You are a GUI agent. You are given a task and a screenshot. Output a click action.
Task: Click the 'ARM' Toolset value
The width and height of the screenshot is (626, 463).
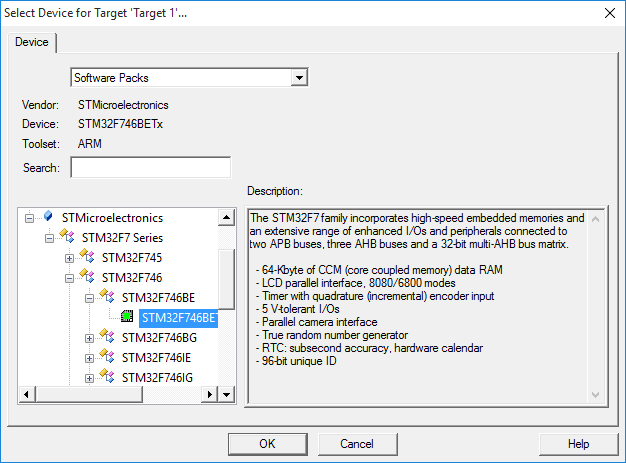[89, 144]
